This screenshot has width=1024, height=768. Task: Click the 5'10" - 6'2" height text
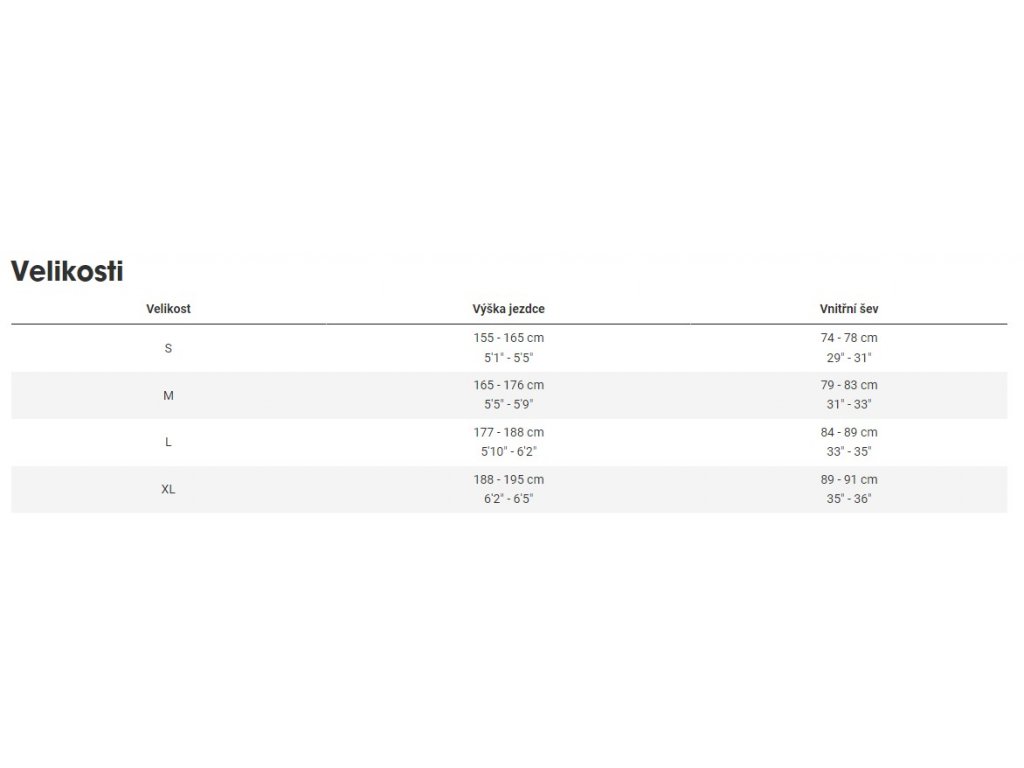pyautogui.click(x=508, y=451)
